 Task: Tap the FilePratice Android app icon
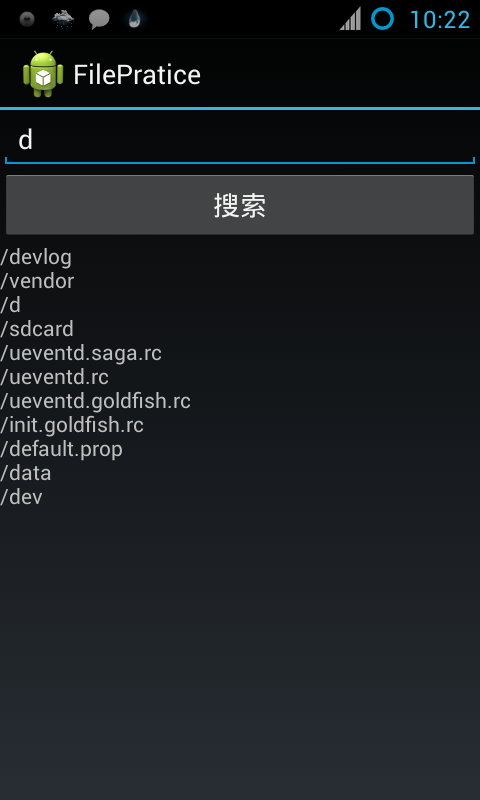point(43,74)
